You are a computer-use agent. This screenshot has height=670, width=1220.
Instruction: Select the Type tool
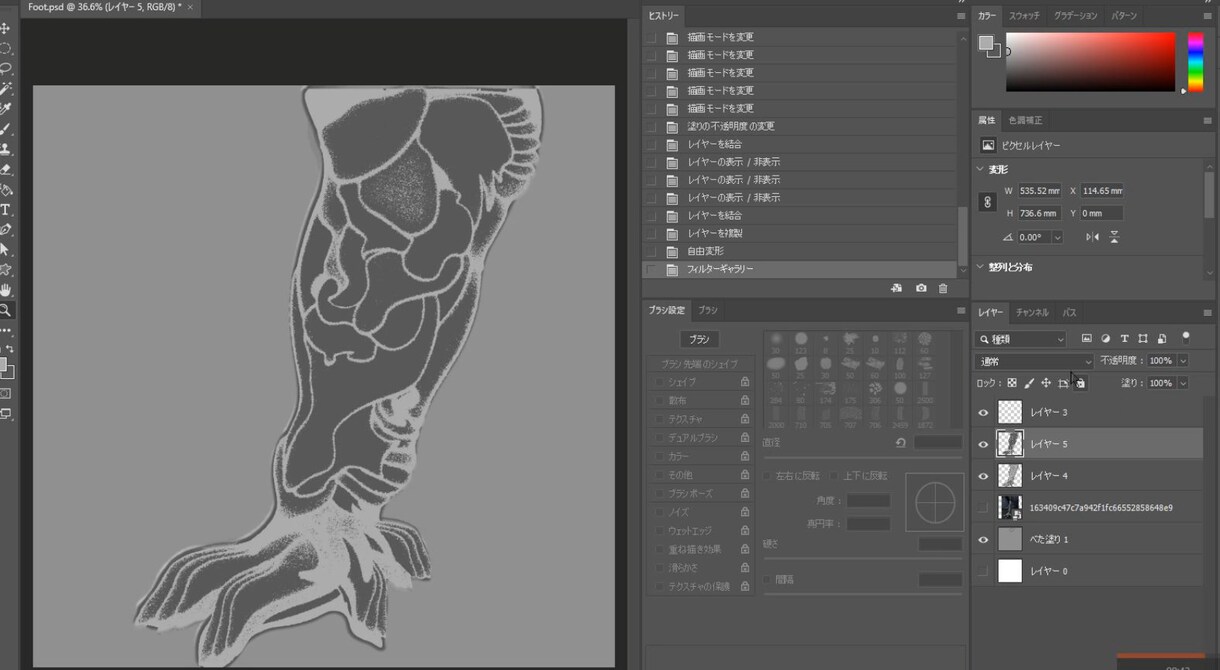pos(6,209)
